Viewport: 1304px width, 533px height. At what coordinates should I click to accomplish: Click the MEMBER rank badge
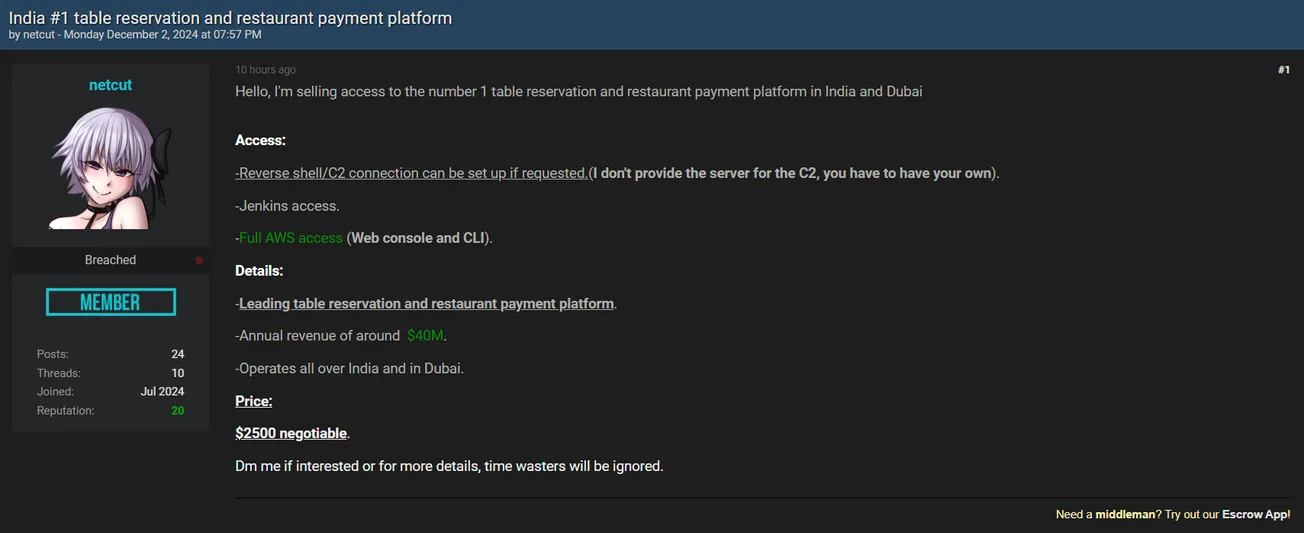tap(110, 302)
